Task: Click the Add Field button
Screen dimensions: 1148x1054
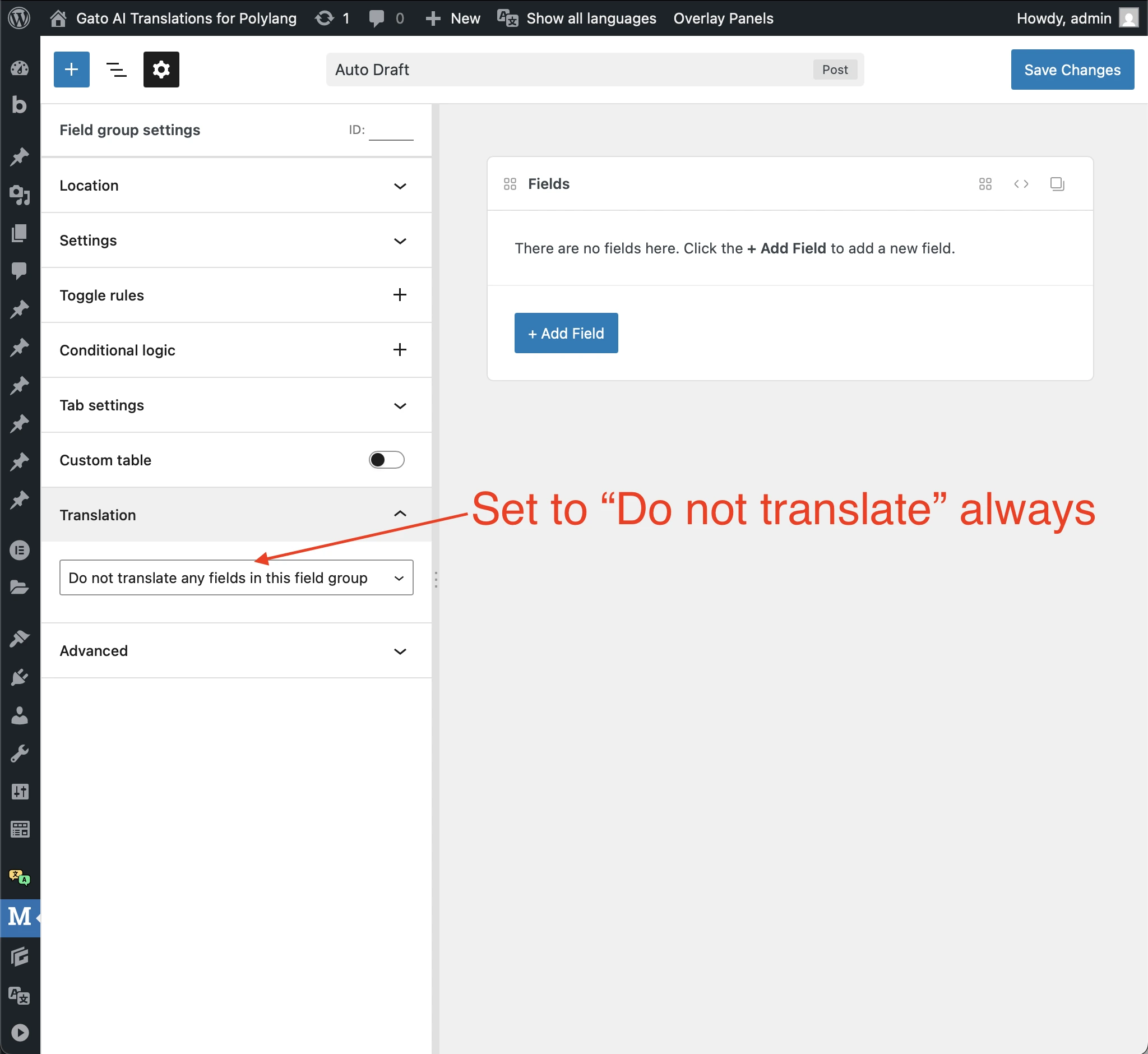Action: point(565,333)
